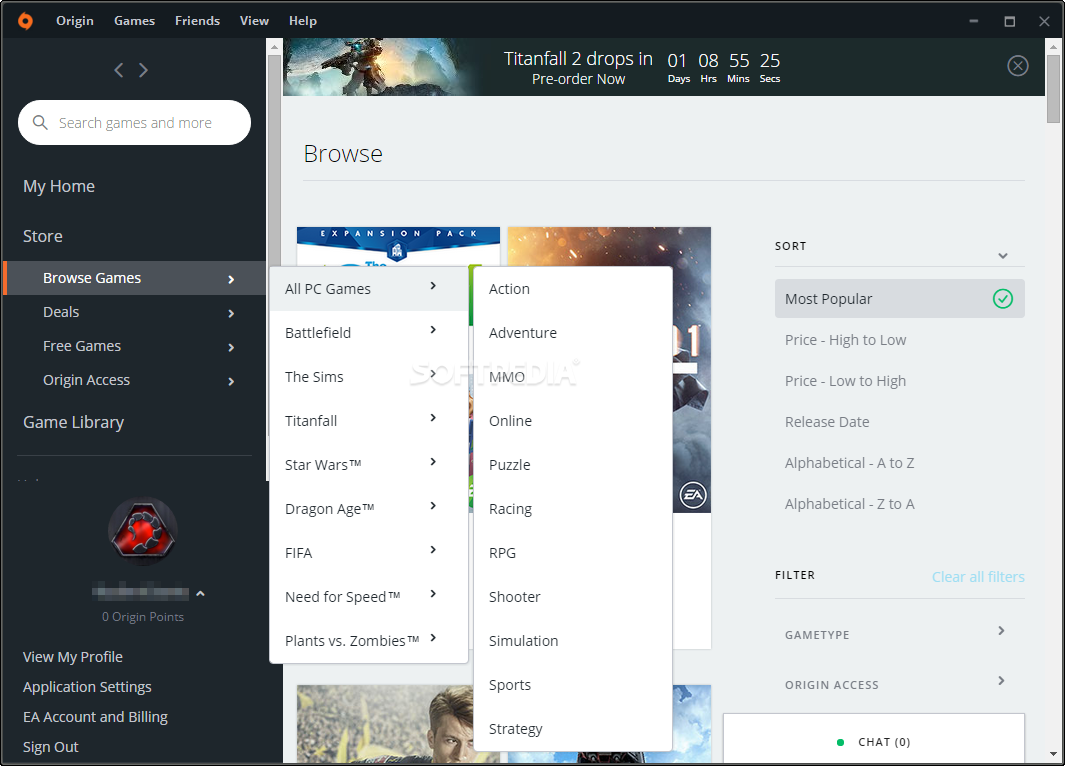The height and width of the screenshot is (766, 1065).
Task: Click the Origin logo icon
Action: (x=25, y=21)
